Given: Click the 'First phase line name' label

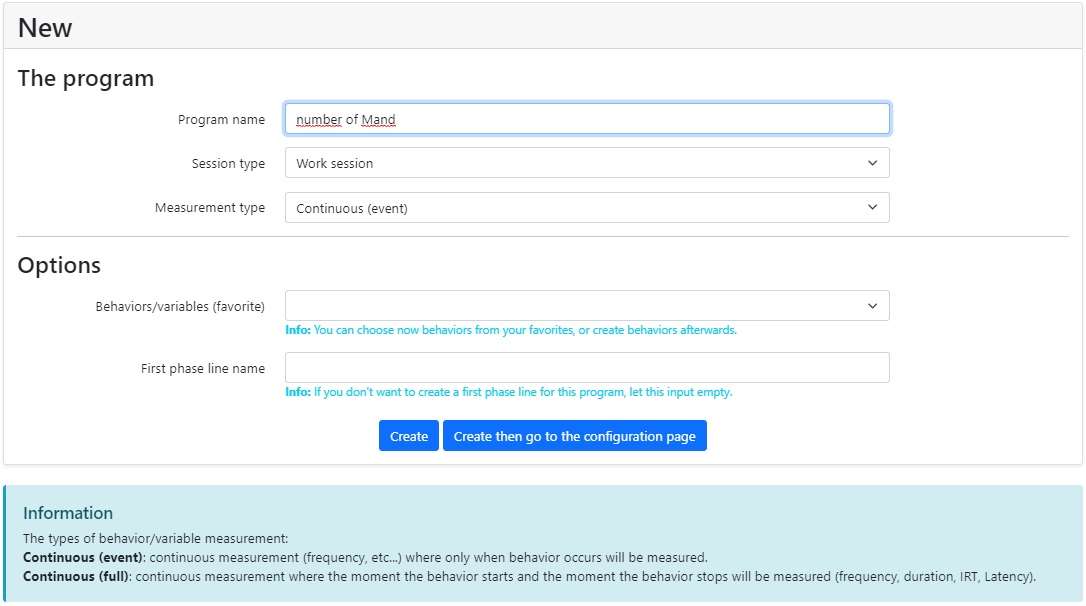Looking at the screenshot, I should coord(203,368).
